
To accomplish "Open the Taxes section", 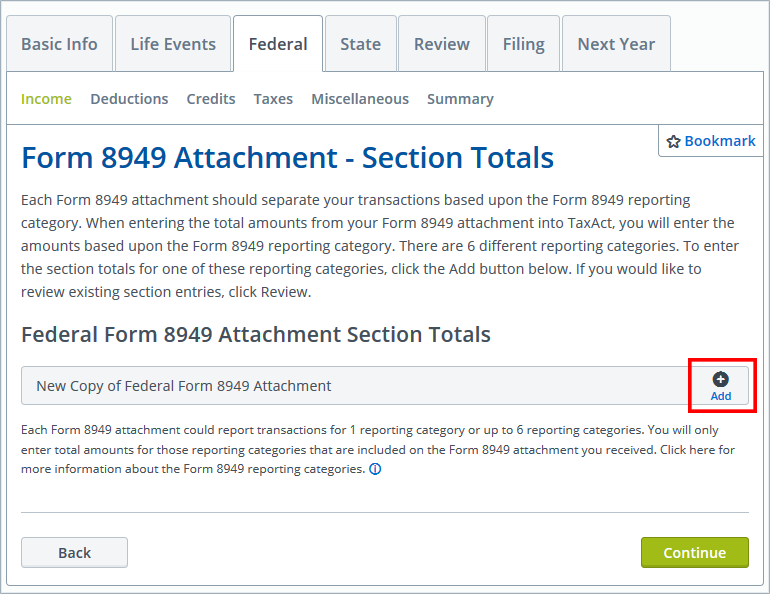I will 273,99.
